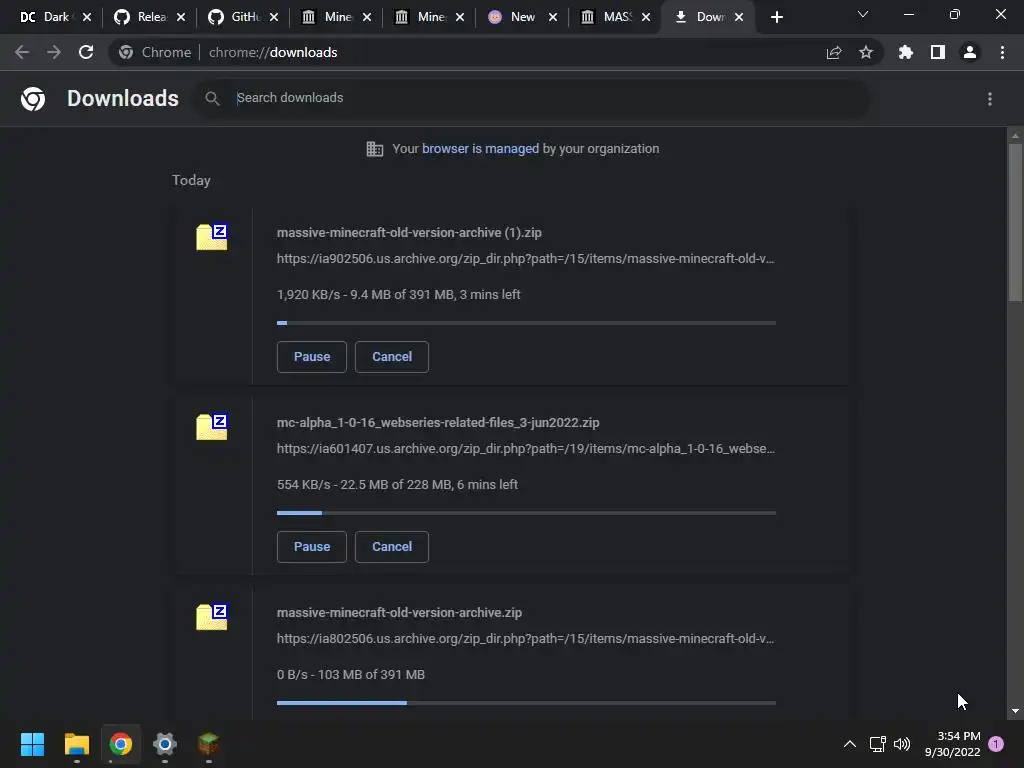Image resolution: width=1024 pixels, height=768 pixels.
Task: Cancel the massive-minecraft-old-version-archive (1).zip download
Action: [x=392, y=357]
